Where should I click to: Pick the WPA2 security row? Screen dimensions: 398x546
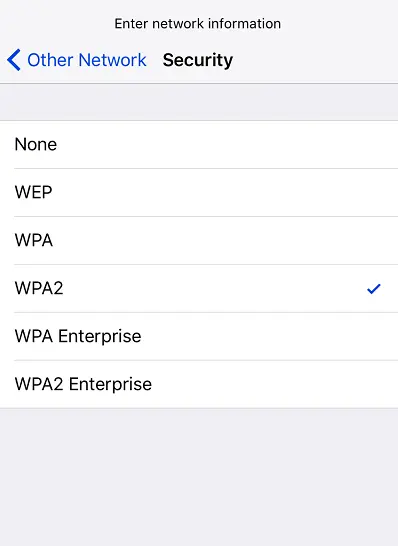[x=199, y=289]
